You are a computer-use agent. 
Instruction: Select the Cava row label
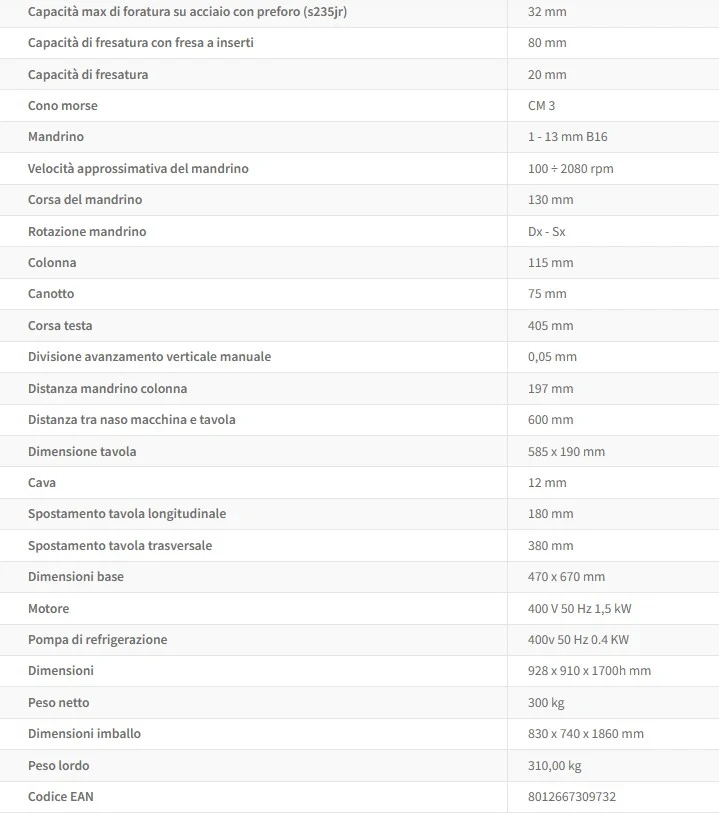click(42, 482)
